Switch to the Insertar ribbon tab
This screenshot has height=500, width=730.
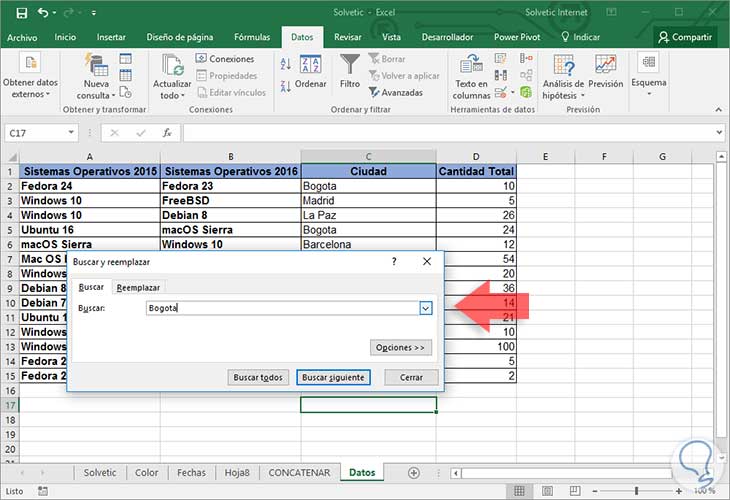click(111, 37)
